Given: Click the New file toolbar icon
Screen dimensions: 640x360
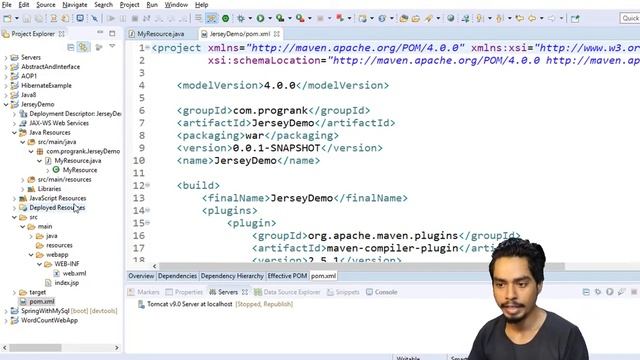Looking at the screenshot, I should [x=7, y=18].
